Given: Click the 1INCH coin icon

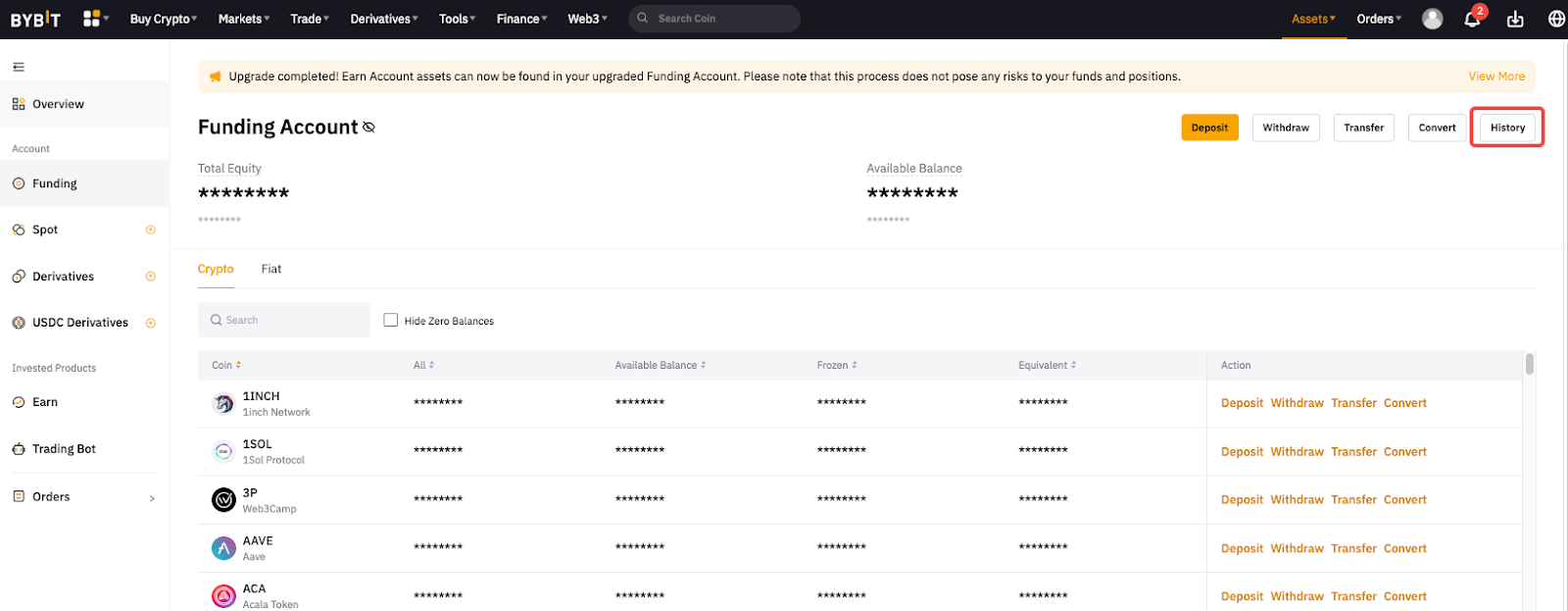Looking at the screenshot, I should click(x=223, y=403).
